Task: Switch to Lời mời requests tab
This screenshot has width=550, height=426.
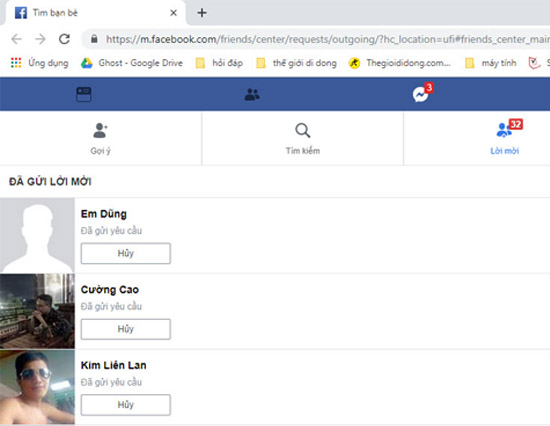Action: click(504, 139)
